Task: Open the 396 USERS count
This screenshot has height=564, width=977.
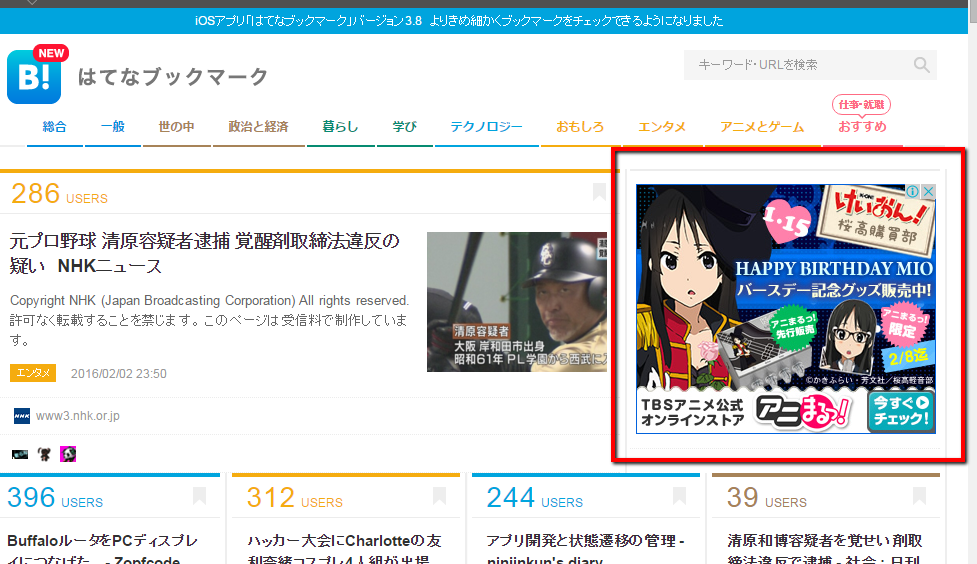Action: point(55,498)
